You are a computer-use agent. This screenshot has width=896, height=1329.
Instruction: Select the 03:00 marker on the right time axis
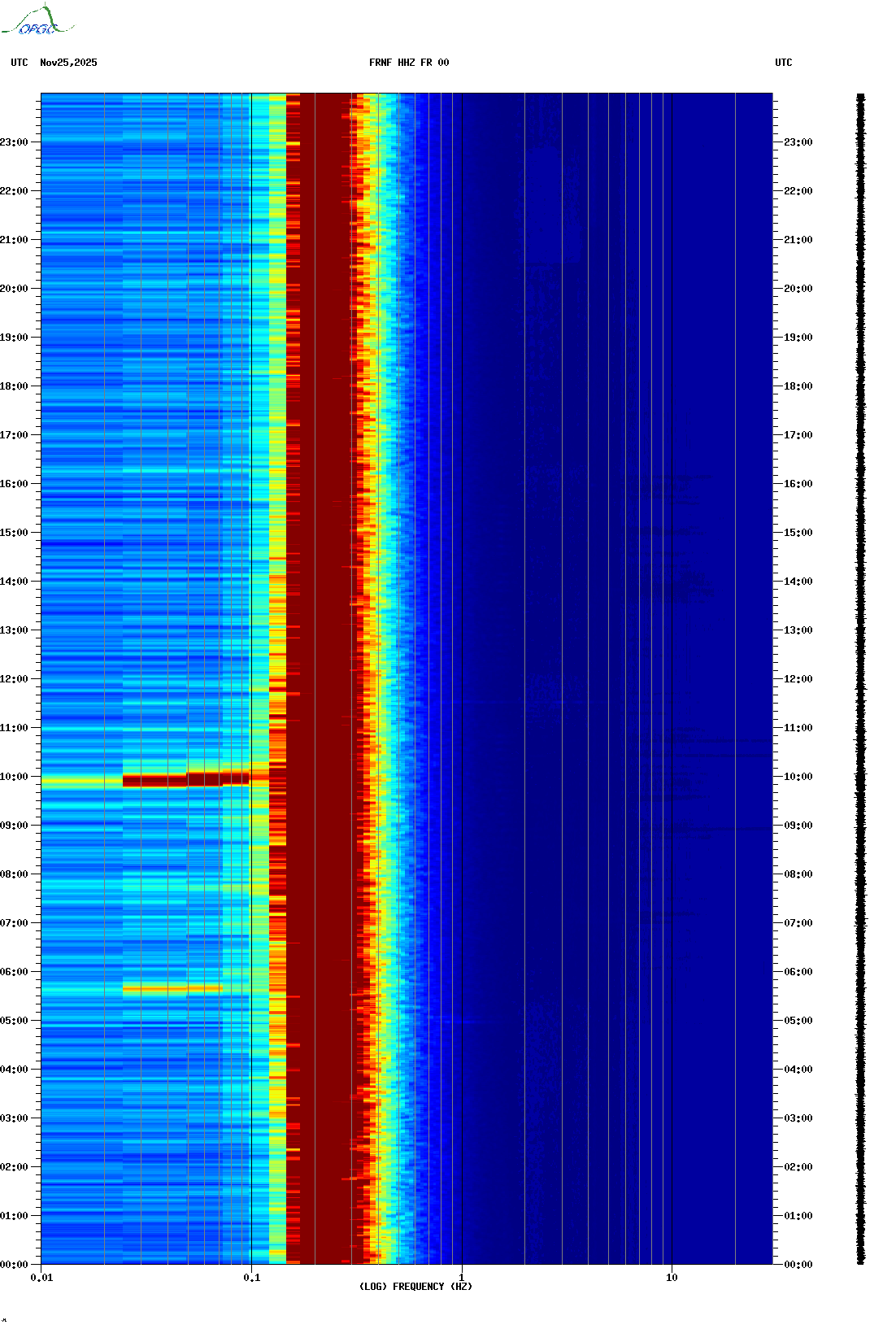tap(798, 1118)
